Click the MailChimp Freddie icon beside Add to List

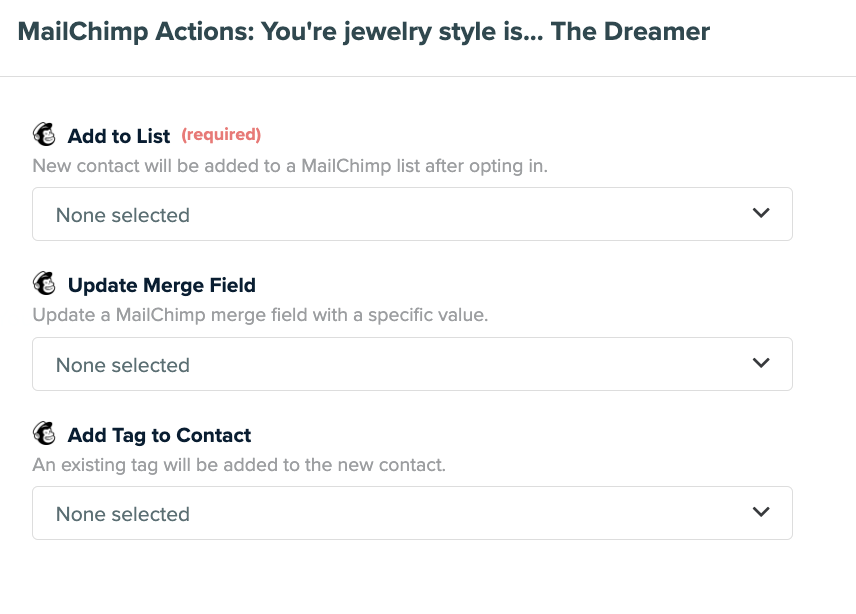point(46,132)
